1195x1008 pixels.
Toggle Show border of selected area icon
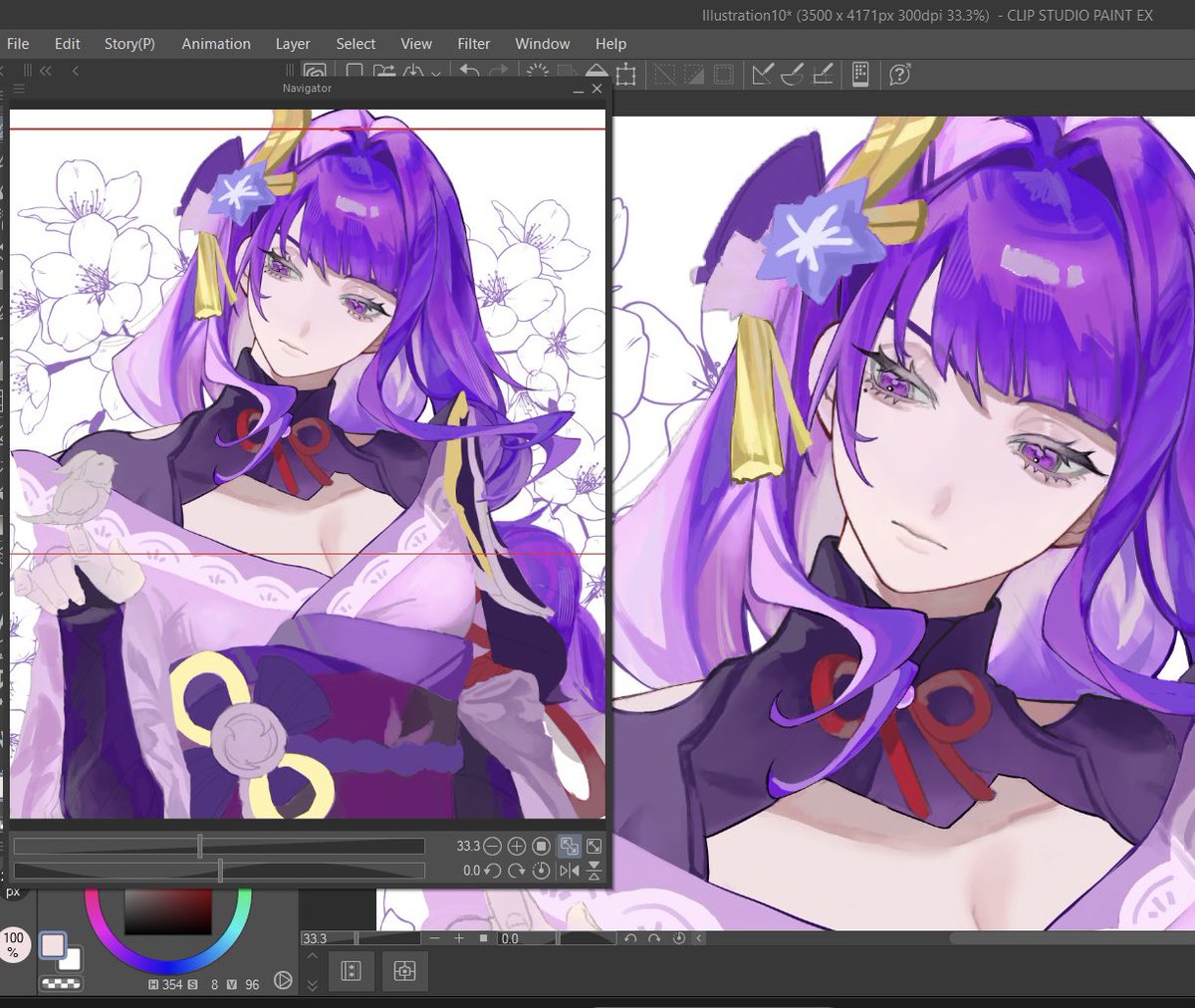(724, 74)
